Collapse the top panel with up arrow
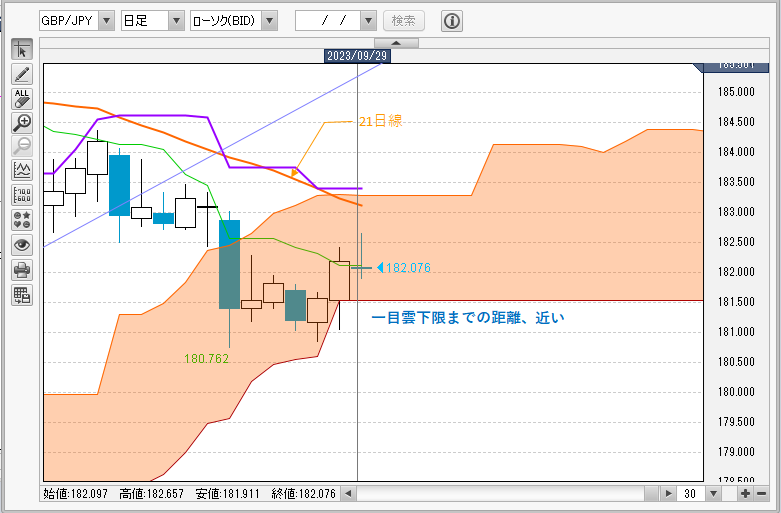Image resolution: width=781 pixels, height=513 pixels. (x=396, y=43)
